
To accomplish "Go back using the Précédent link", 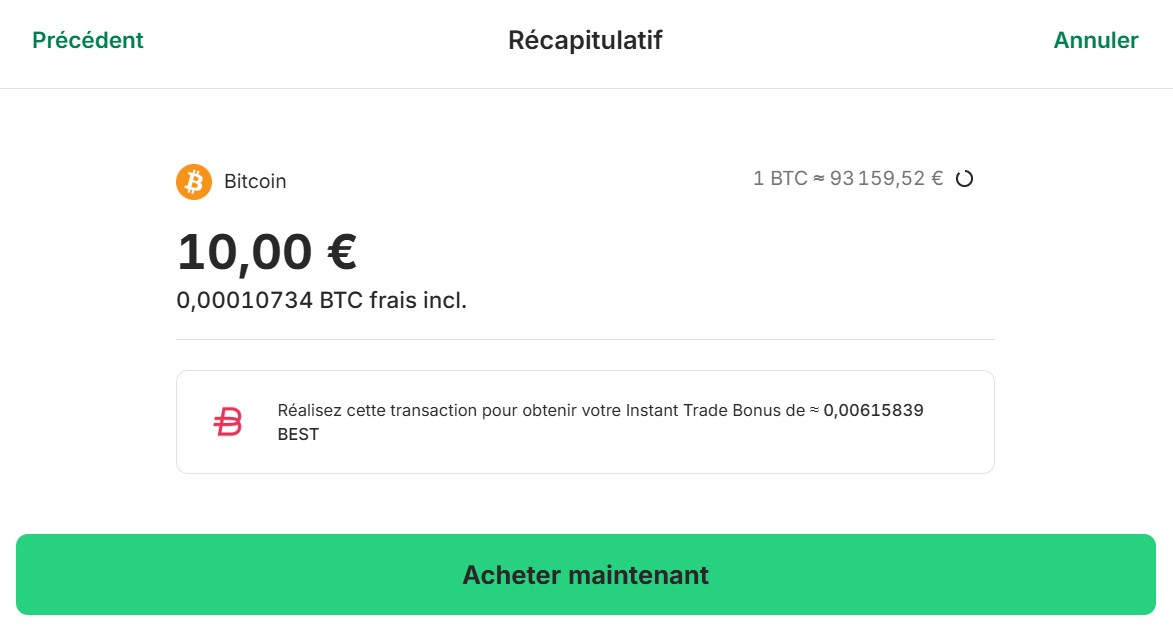I will tap(87, 40).
